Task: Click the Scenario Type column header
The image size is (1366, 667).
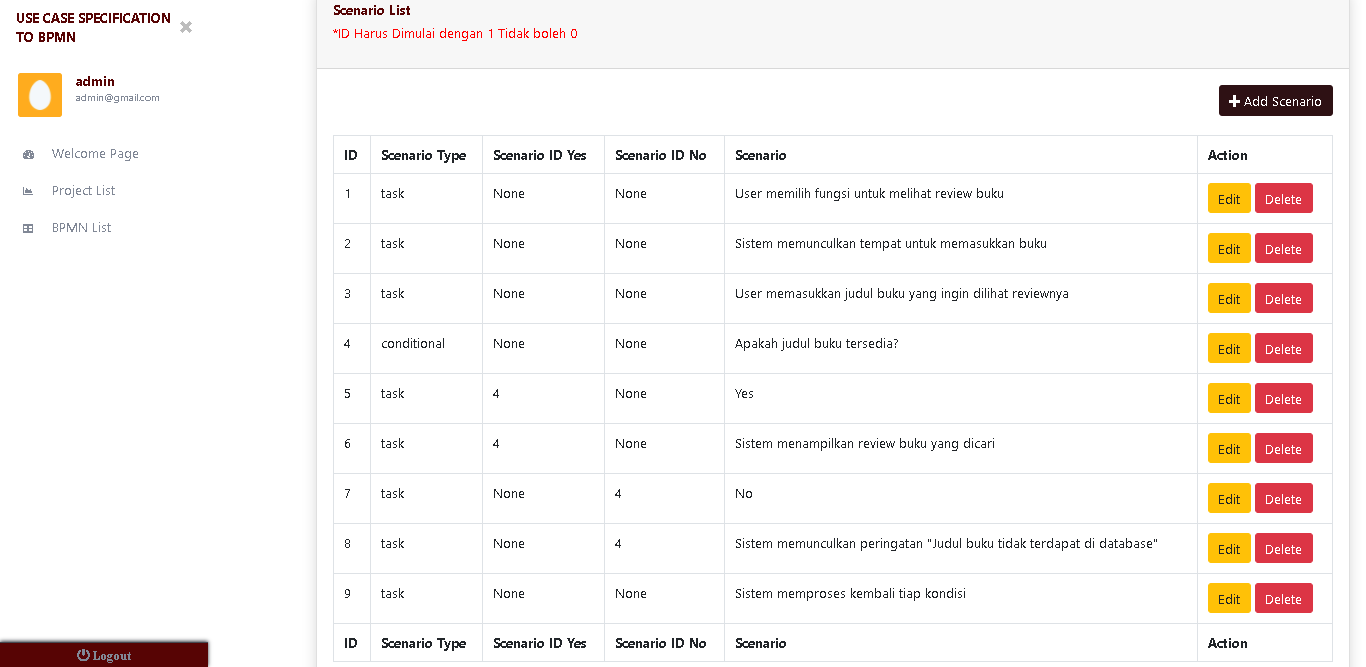Action: click(423, 155)
